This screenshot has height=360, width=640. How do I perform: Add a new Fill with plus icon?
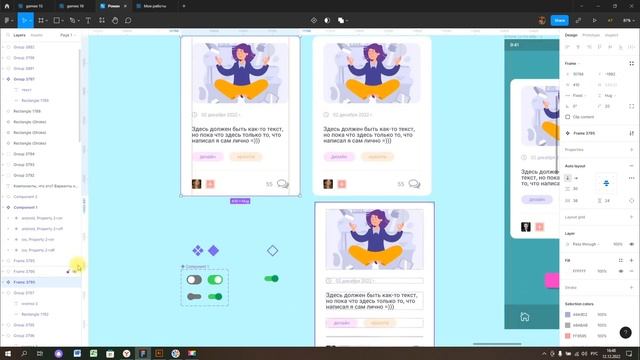(x=631, y=260)
